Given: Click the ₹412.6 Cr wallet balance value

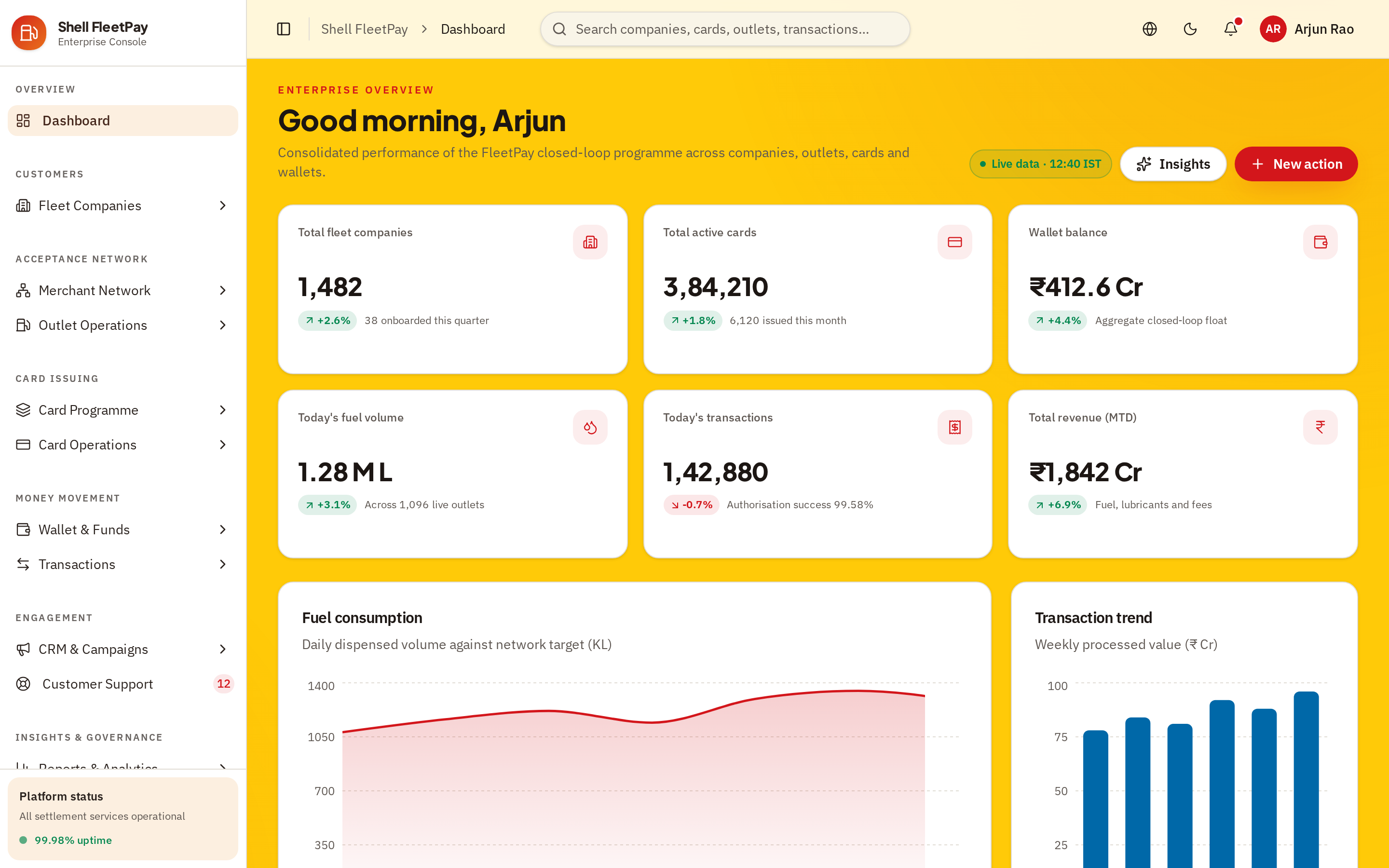Looking at the screenshot, I should pyautogui.click(x=1086, y=287).
